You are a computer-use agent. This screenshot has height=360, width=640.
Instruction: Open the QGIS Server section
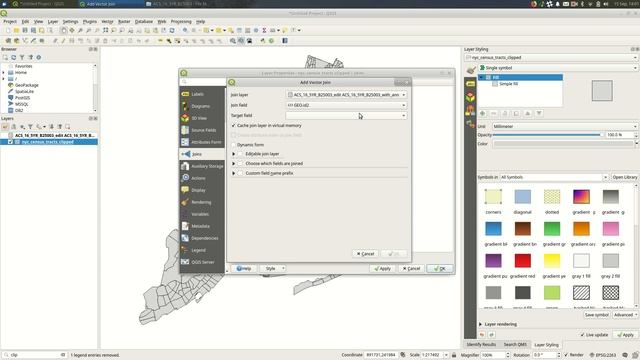click(x=202, y=262)
